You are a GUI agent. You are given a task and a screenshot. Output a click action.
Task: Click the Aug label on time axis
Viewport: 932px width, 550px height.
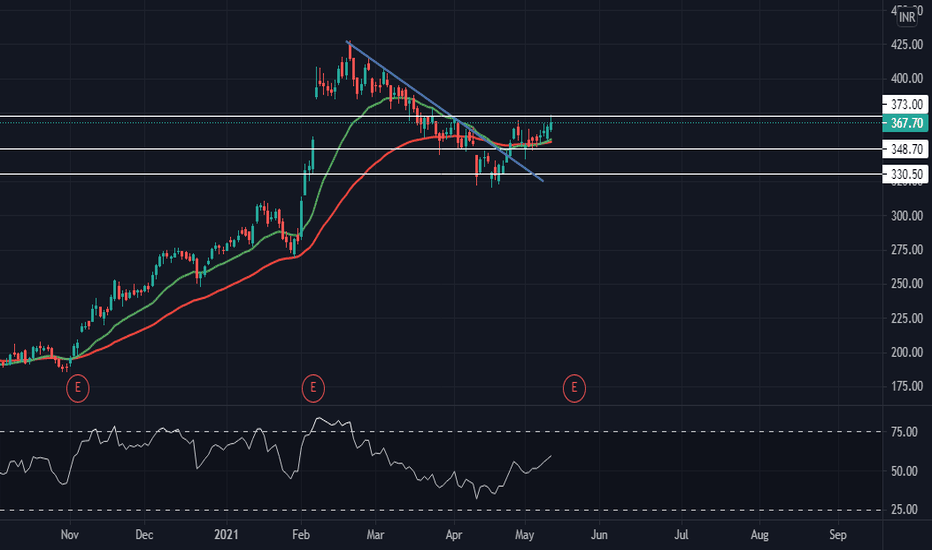point(760,535)
